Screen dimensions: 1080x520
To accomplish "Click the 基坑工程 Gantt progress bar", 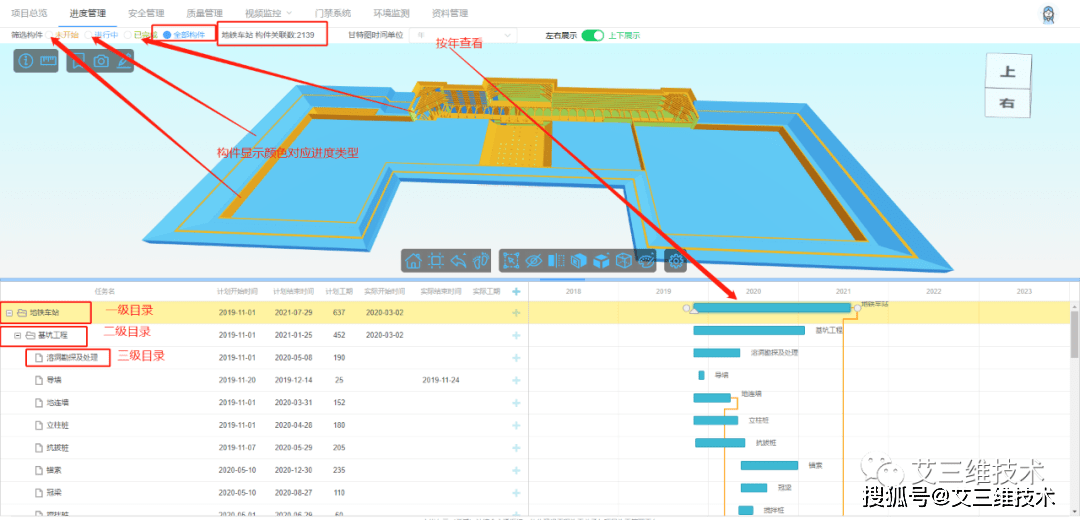I will [748, 330].
